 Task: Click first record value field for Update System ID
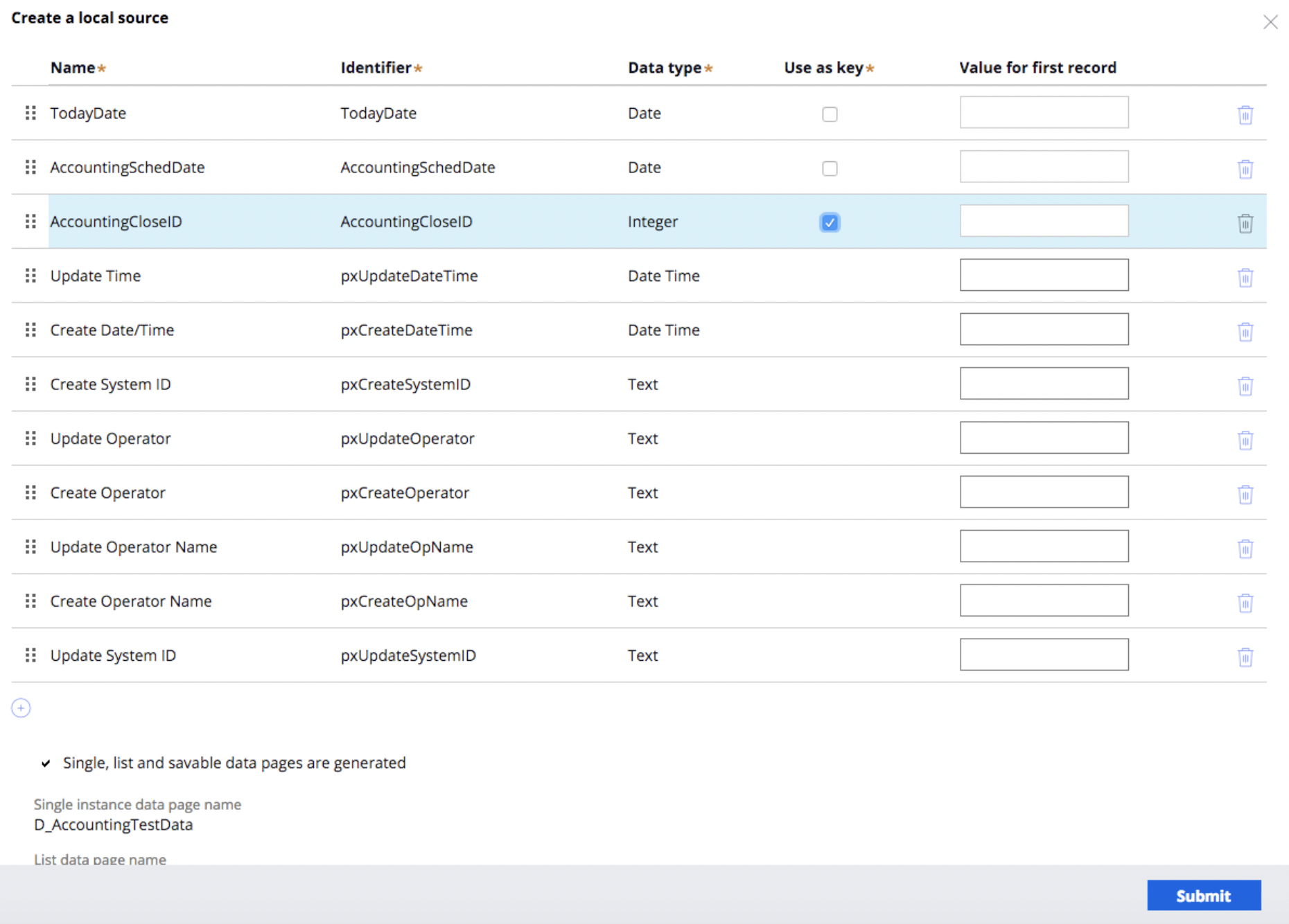coord(1044,655)
